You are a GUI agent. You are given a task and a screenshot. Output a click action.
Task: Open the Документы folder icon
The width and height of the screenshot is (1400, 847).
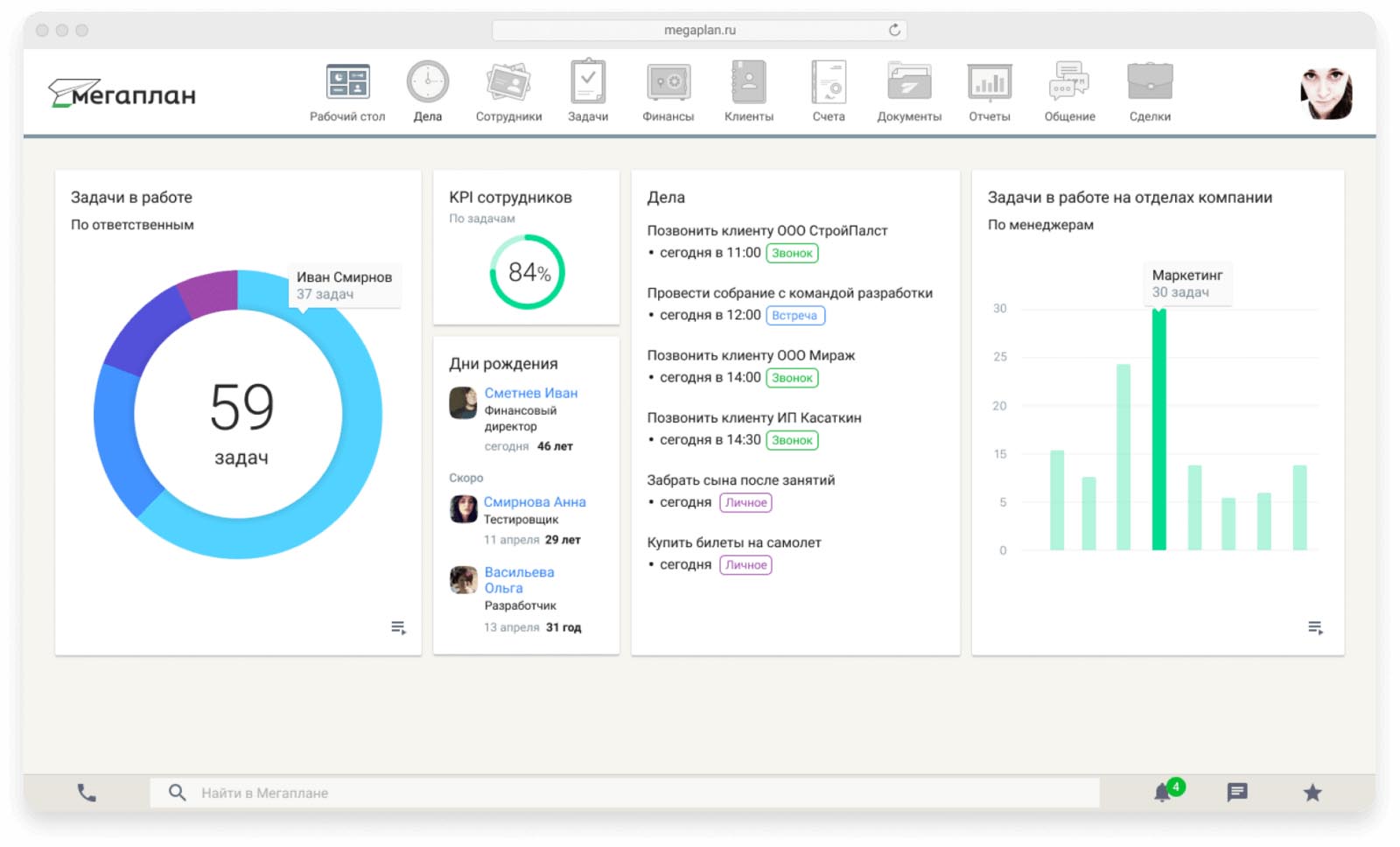pos(909,82)
